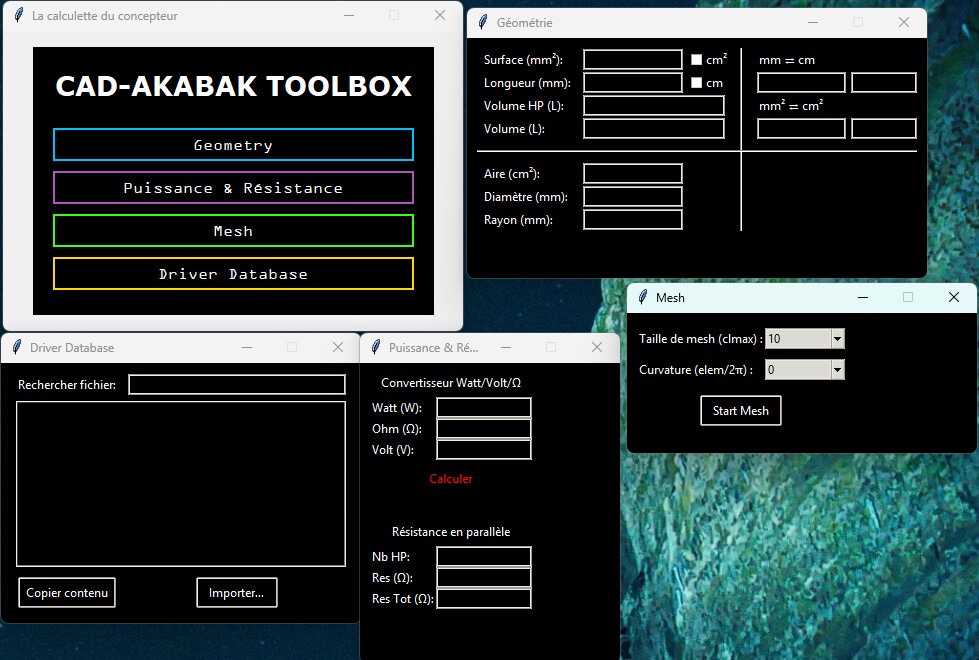The width and height of the screenshot is (979, 660).
Task: Click the feather icon in Mesh title bar
Action: point(643,298)
